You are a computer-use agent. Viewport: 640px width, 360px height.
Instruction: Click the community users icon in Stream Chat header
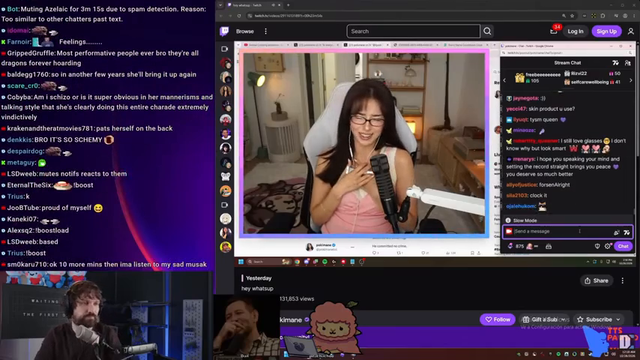pyautogui.click(x=627, y=63)
